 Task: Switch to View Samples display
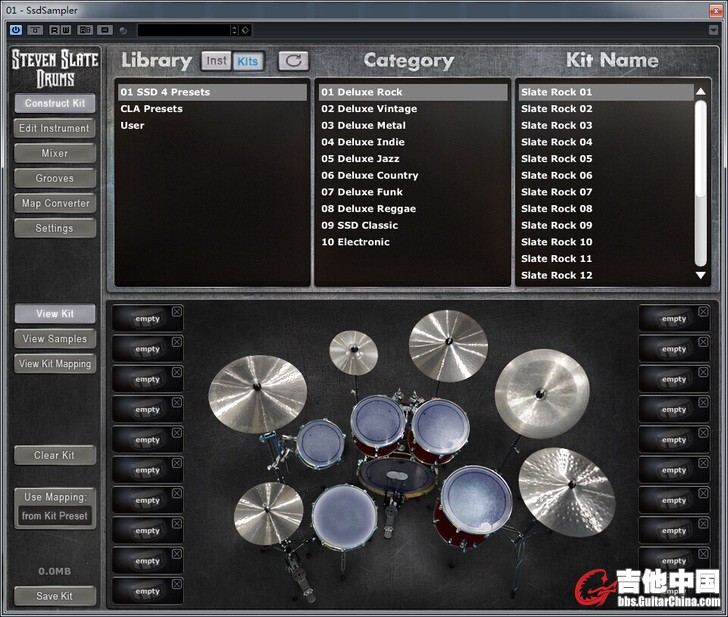point(55,339)
